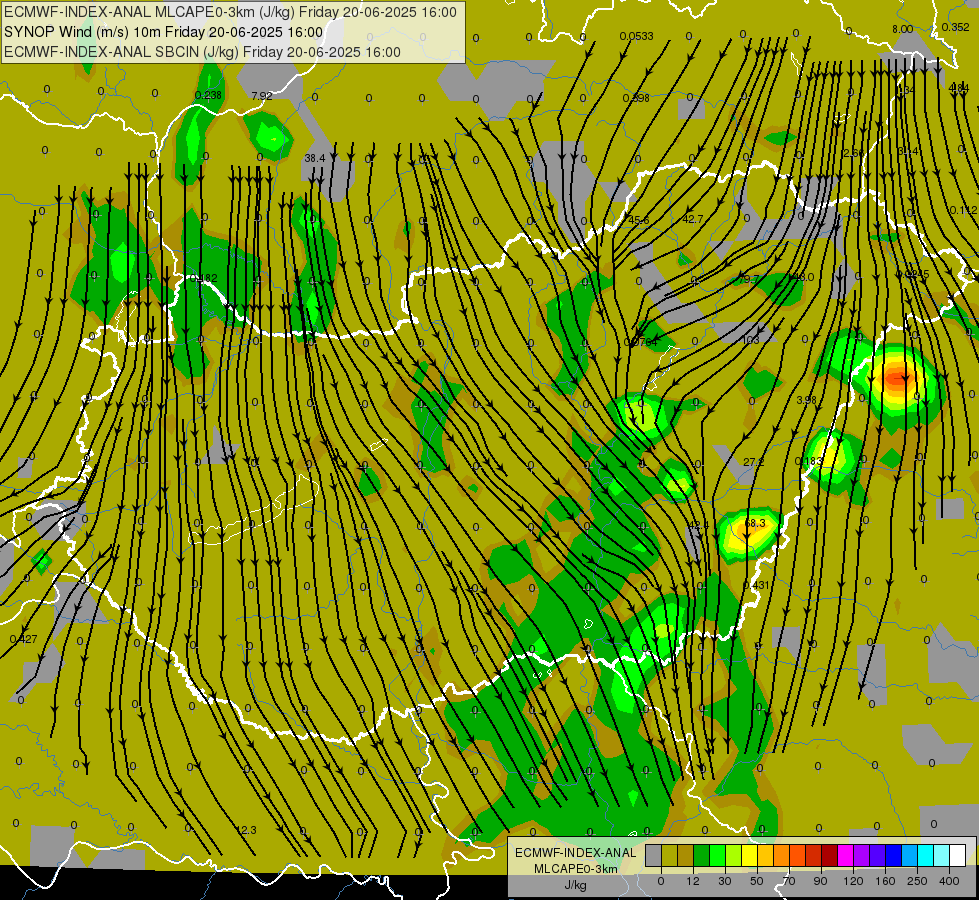Click the legend value label 70
The image size is (979, 900).
(x=789, y=881)
